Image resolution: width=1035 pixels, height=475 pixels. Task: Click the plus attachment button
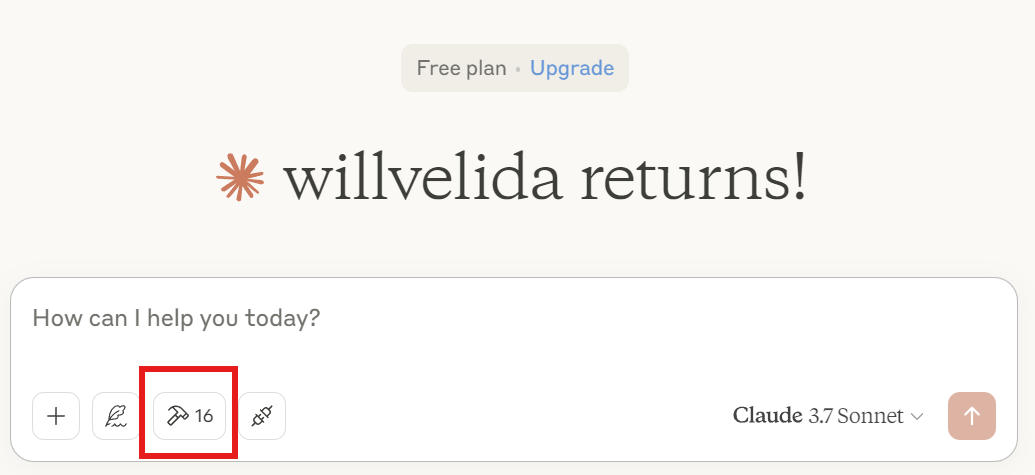pos(56,416)
